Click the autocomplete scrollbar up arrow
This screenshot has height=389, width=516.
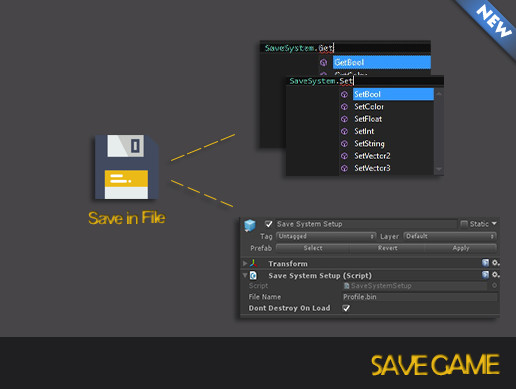pos(439,94)
